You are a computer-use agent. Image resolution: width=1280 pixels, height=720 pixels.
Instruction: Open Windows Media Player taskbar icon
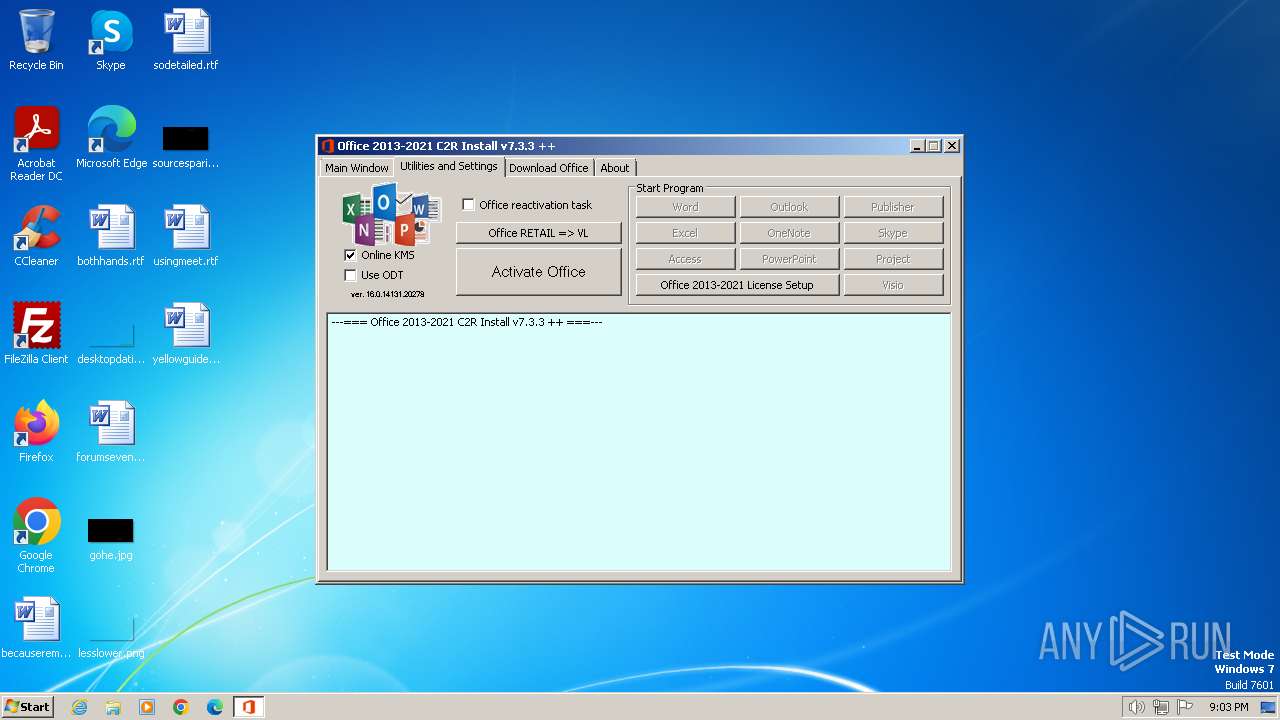tap(147, 707)
